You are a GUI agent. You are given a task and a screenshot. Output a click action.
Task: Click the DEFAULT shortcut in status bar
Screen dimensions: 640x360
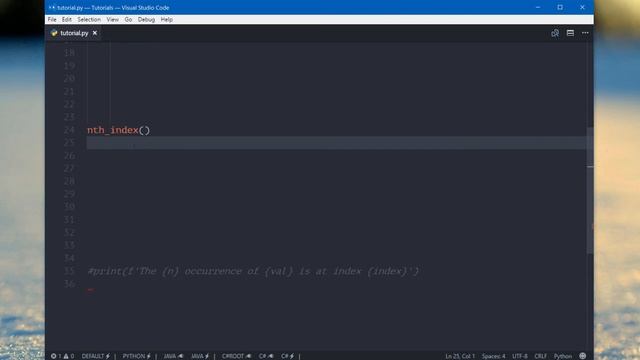(x=96, y=356)
